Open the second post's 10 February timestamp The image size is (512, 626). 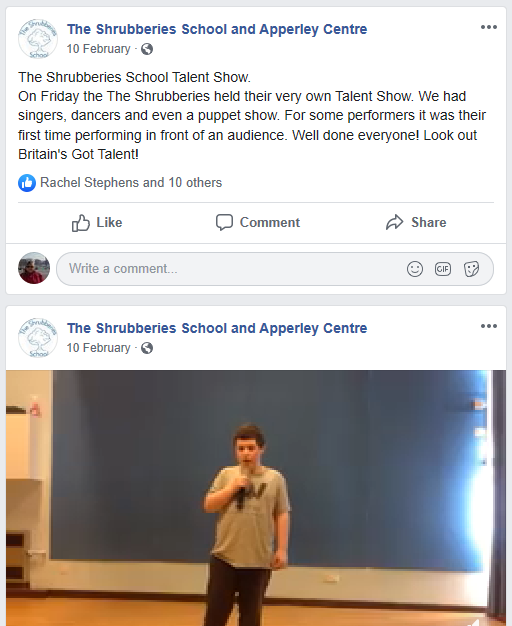[x=98, y=348]
